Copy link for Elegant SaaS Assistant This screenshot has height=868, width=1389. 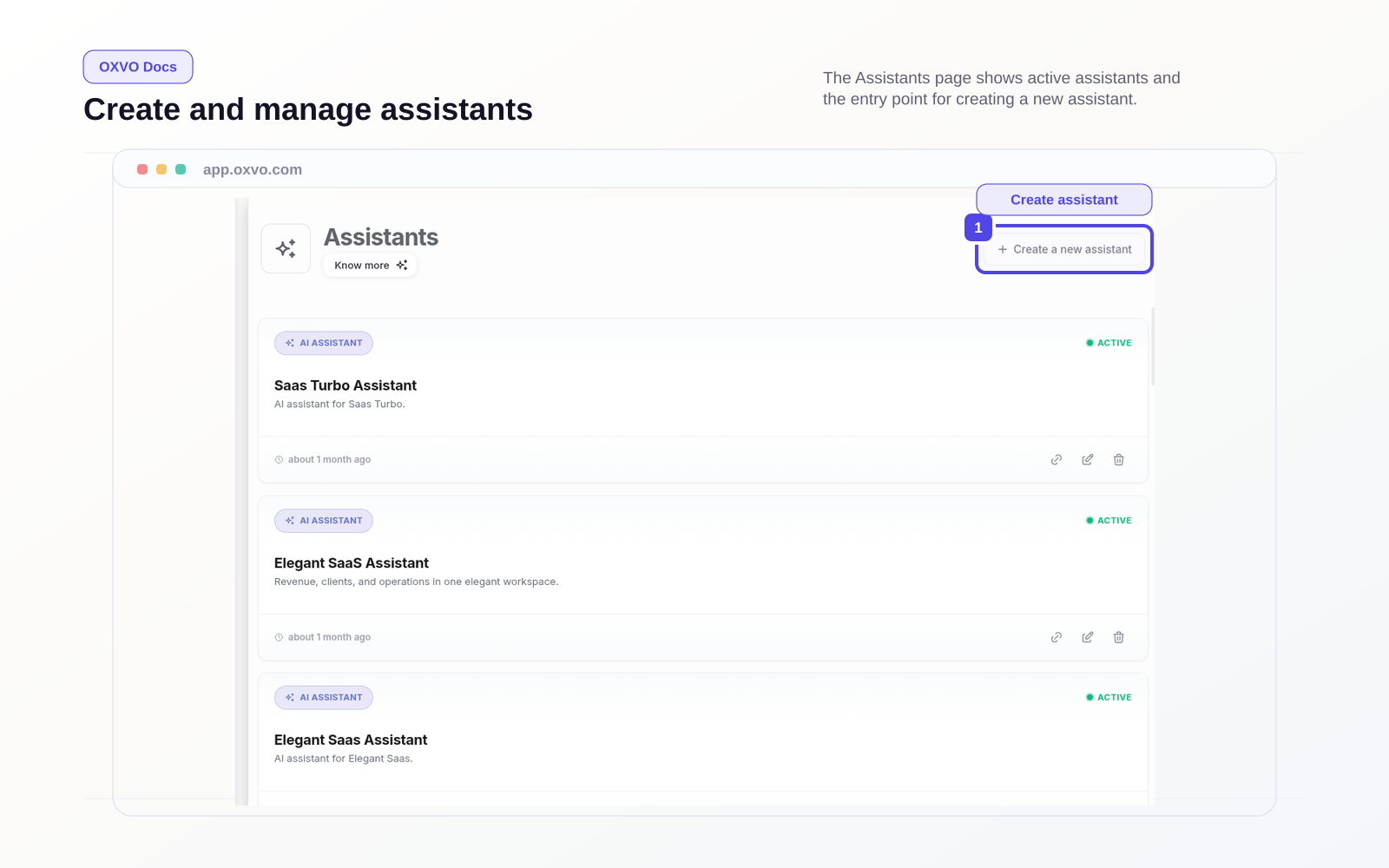coord(1057,637)
